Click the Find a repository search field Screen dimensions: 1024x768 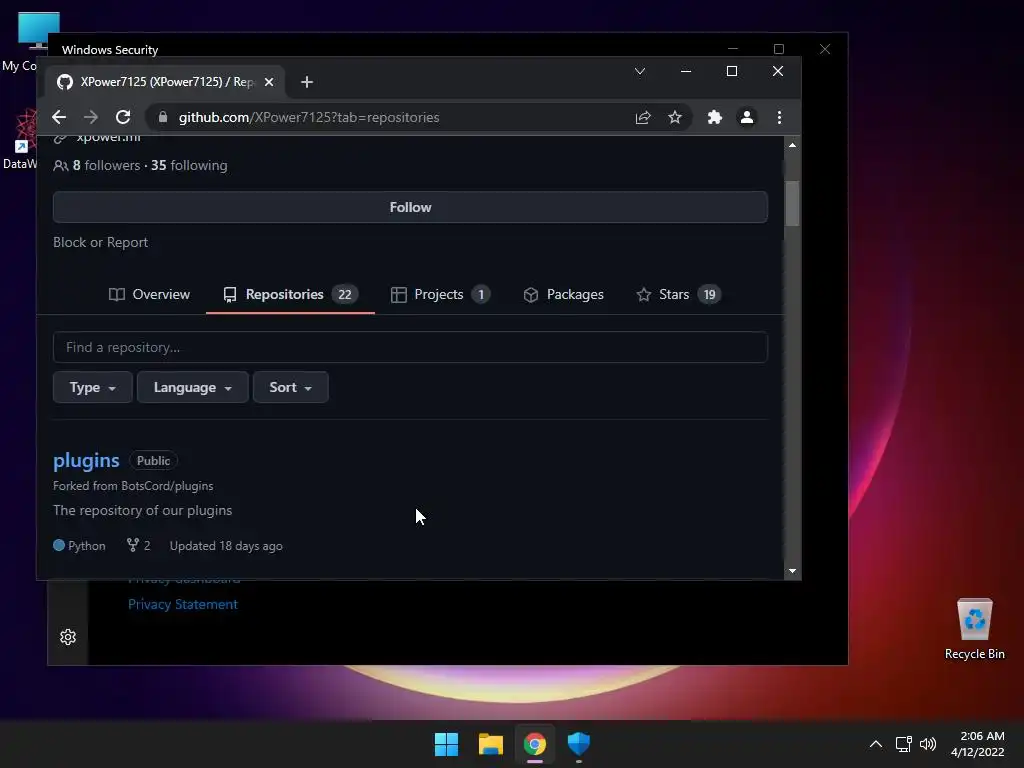point(410,347)
